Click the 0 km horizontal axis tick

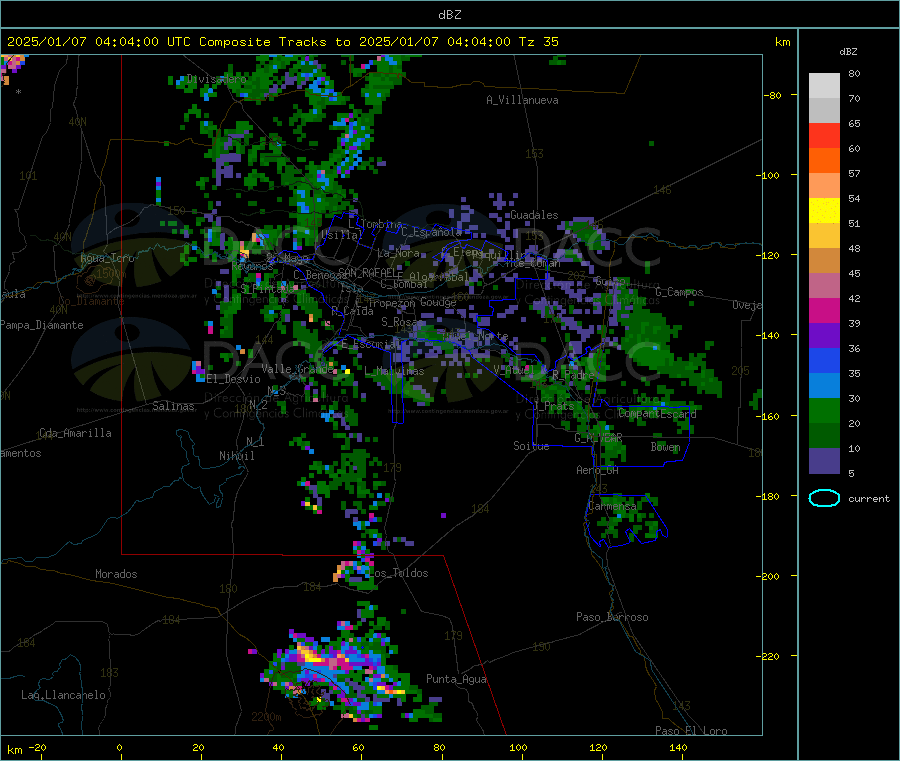tap(119, 747)
